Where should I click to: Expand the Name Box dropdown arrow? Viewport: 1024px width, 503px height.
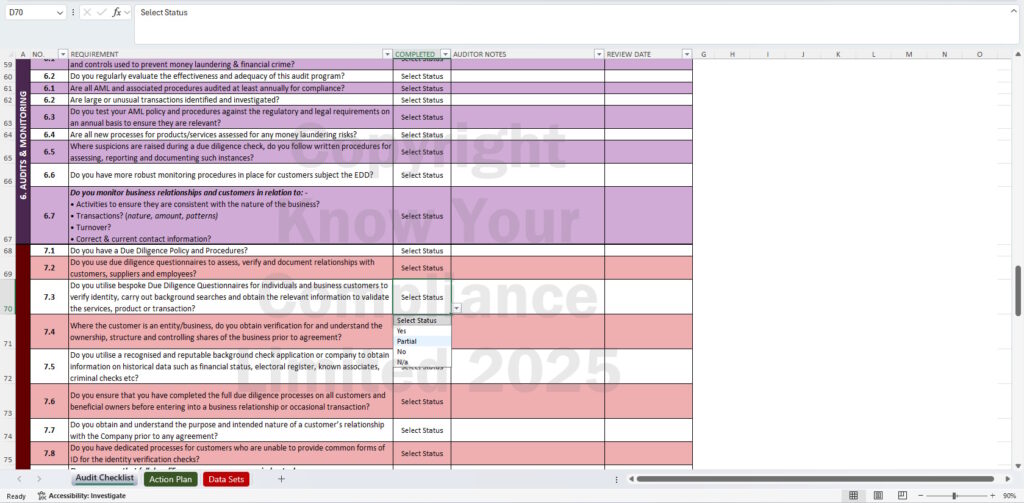tap(60, 12)
